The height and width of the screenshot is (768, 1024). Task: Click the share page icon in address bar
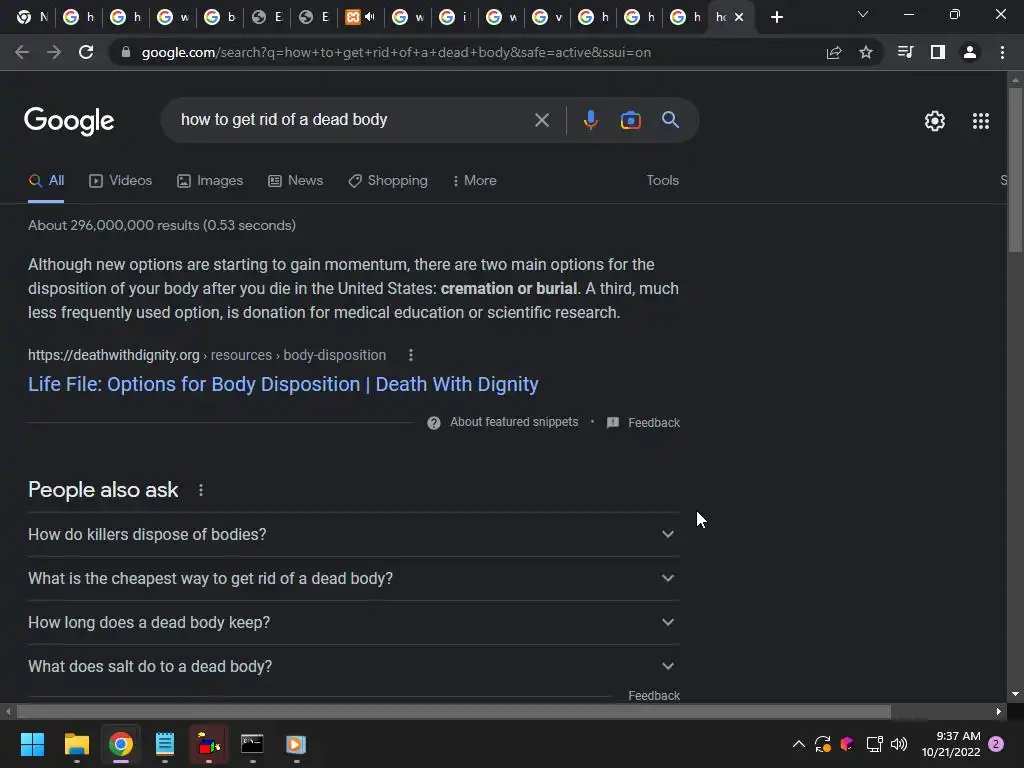[834, 52]
